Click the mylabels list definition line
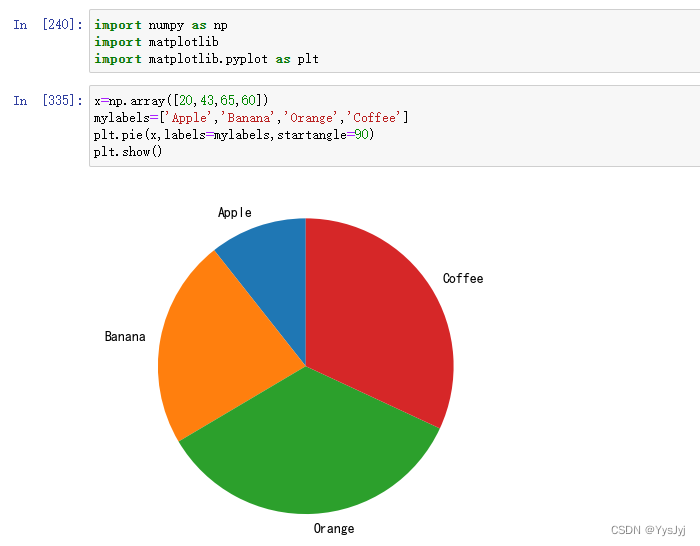This screenshot has width=700, height=546. coord(251,117)
